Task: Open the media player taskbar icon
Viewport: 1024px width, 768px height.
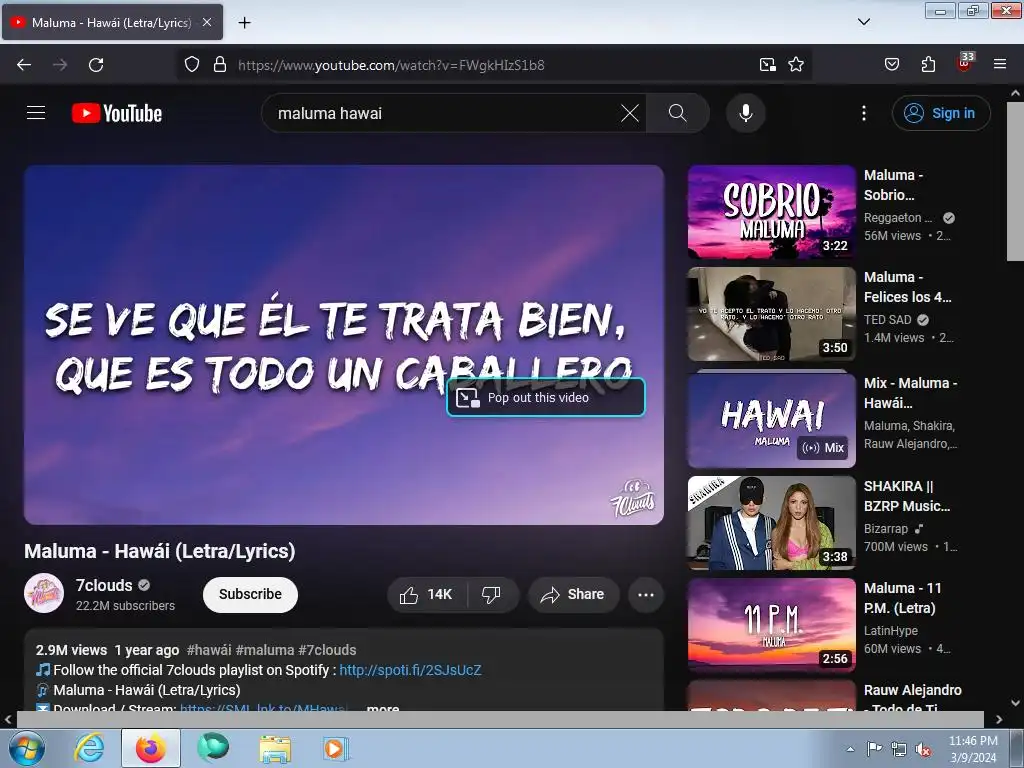Action: point(336,748)
